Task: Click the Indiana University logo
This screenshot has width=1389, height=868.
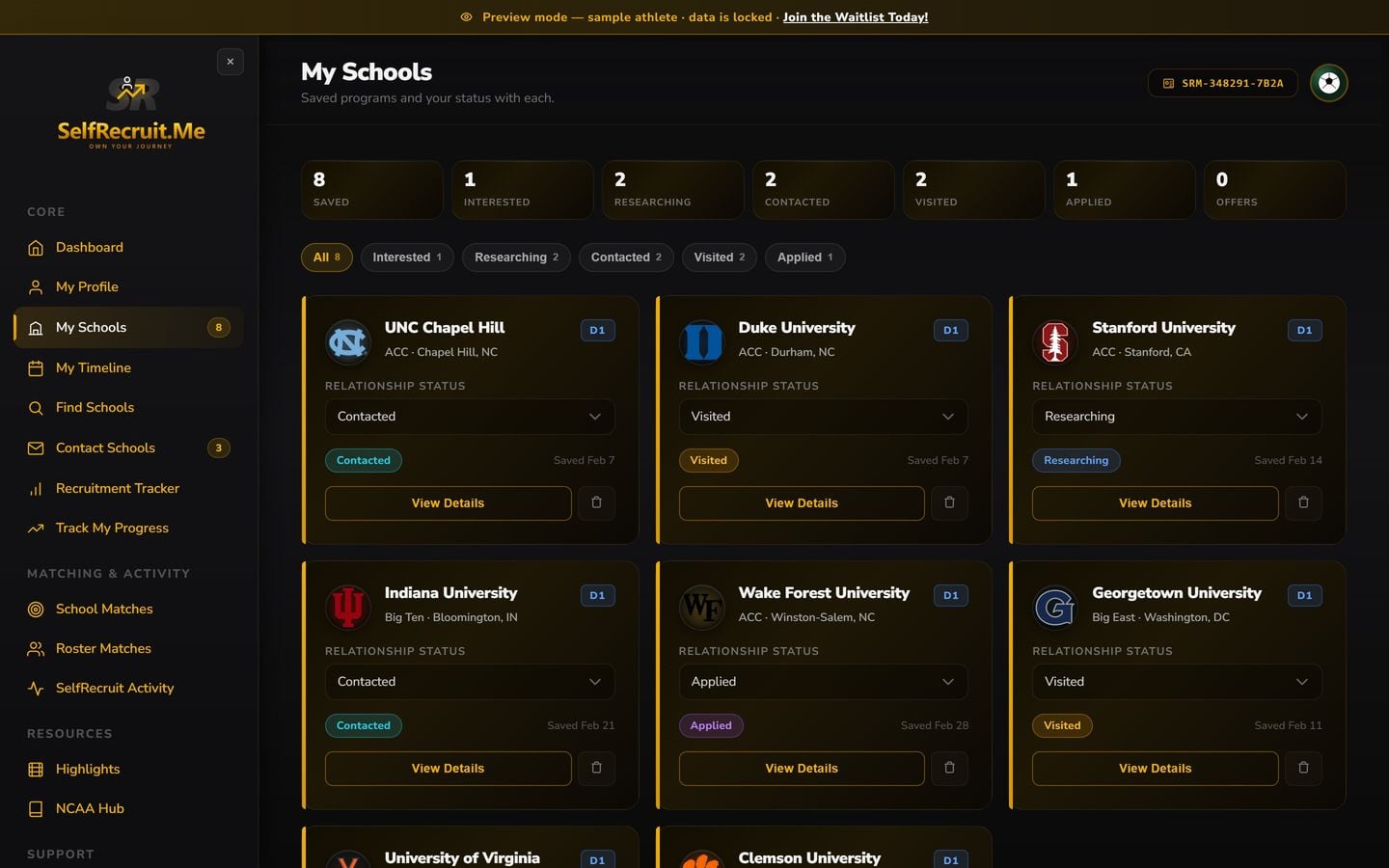Action: coord(348,608)
